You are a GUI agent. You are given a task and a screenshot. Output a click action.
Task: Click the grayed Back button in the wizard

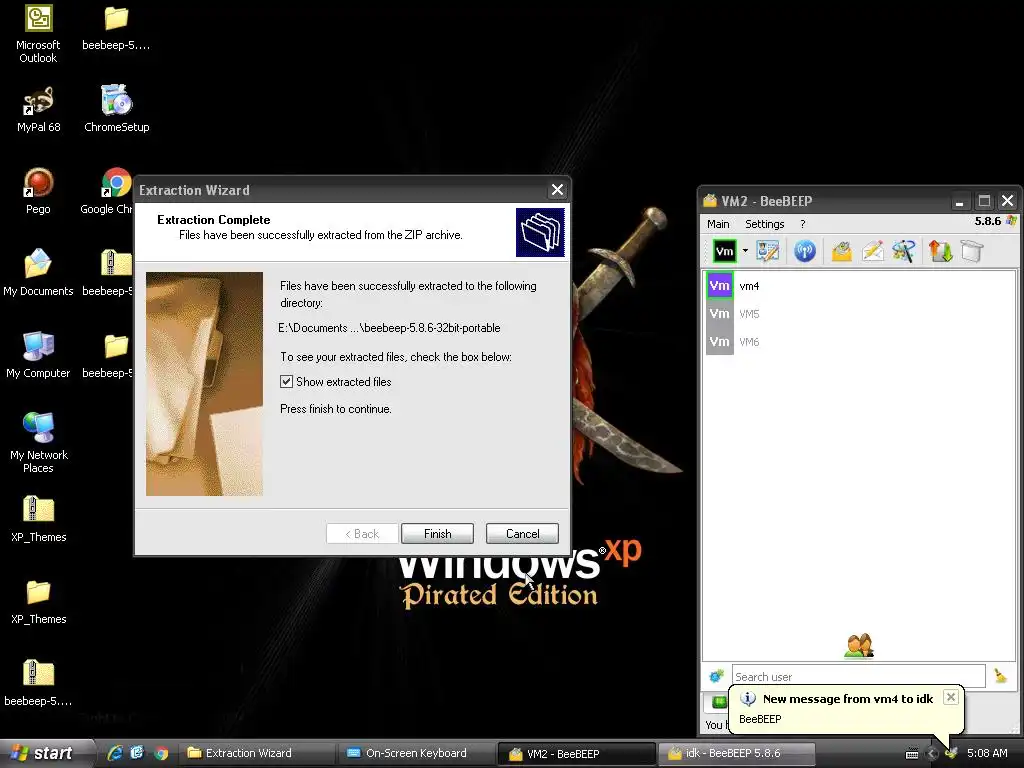[362, 534]
